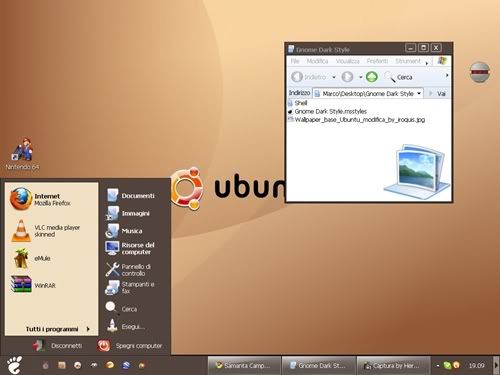Click the Vai go button

pos(437,93)
